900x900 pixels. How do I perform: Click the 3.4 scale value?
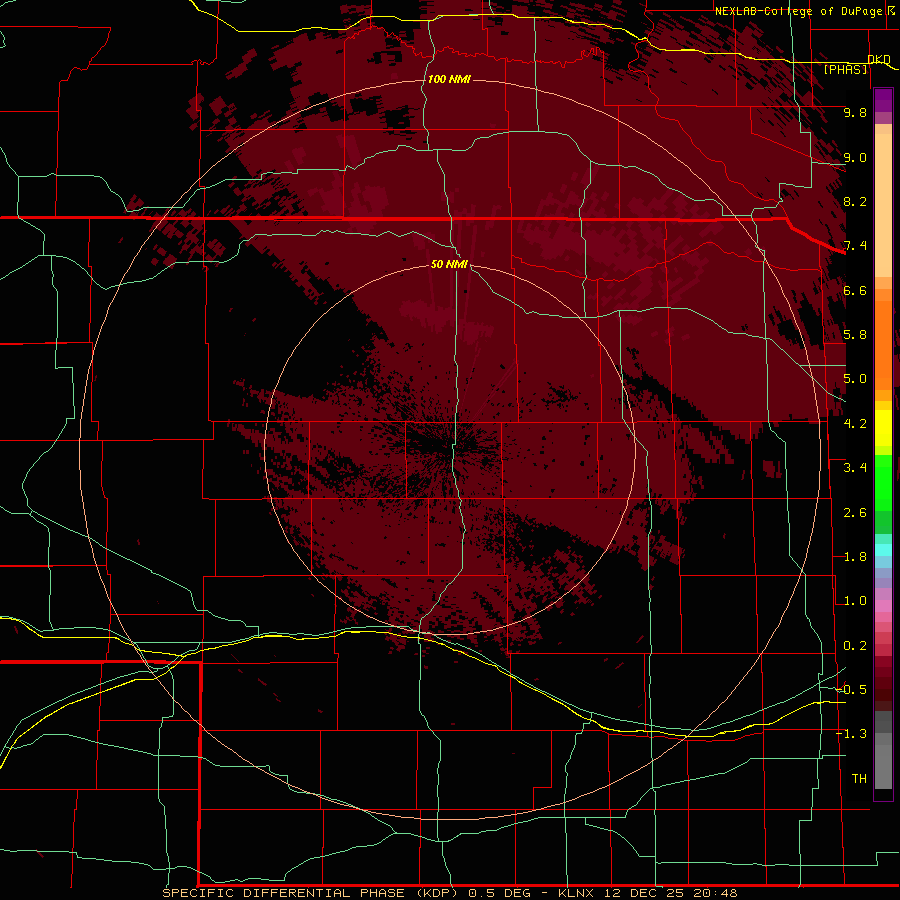tap(855, 468)
